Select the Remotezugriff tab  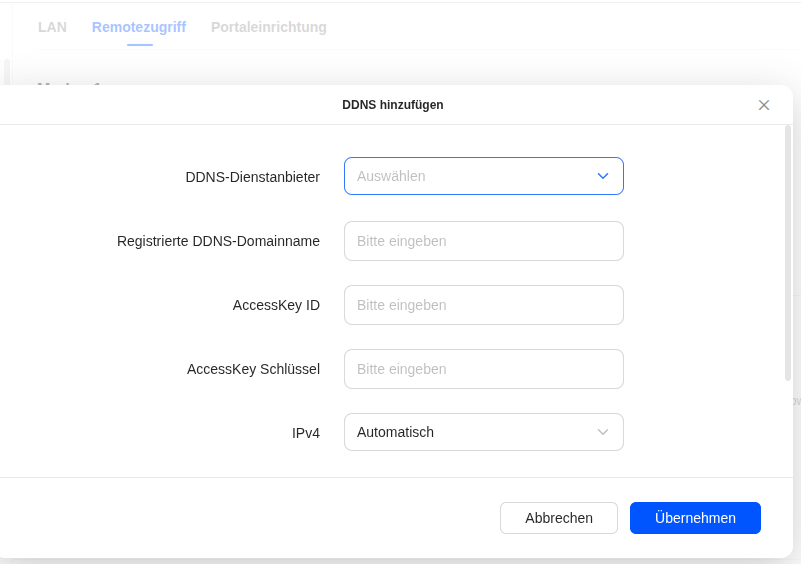coord(139,27)
